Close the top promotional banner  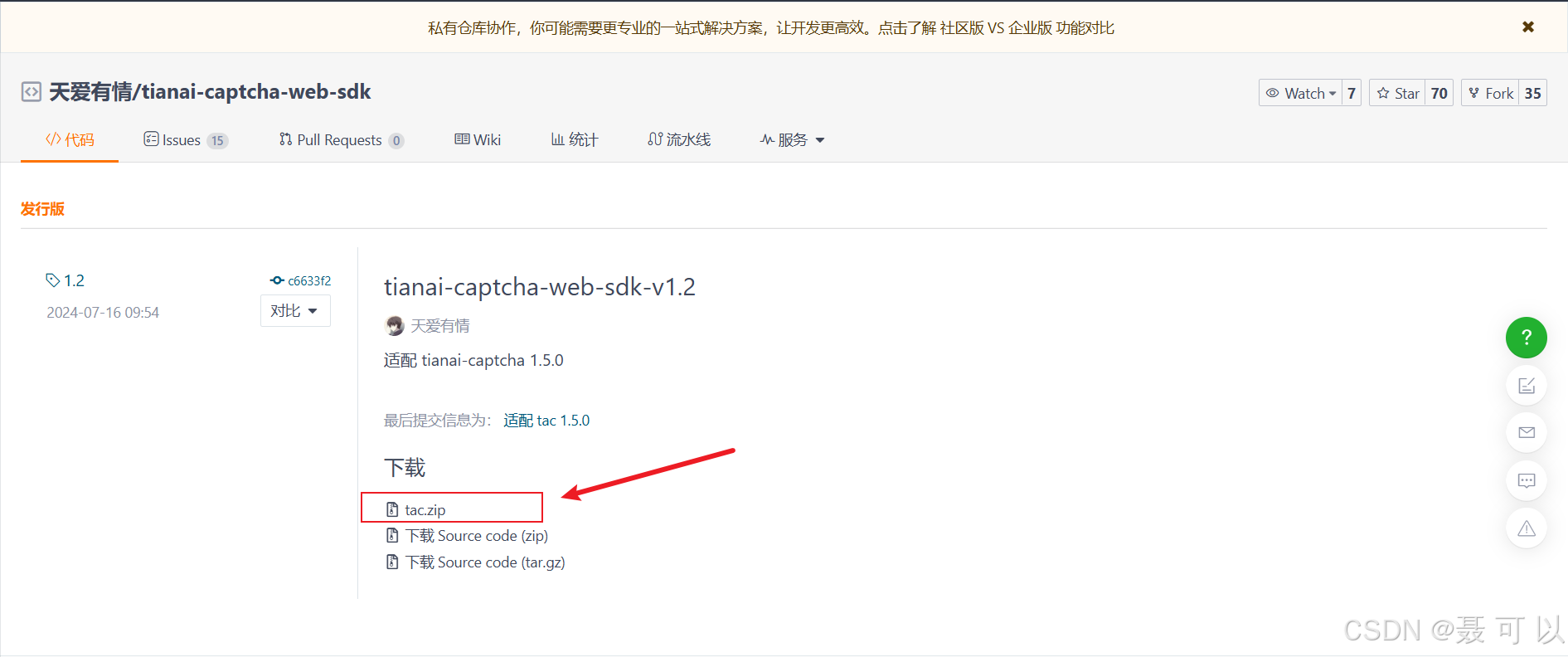click(x=1527, y=27)
